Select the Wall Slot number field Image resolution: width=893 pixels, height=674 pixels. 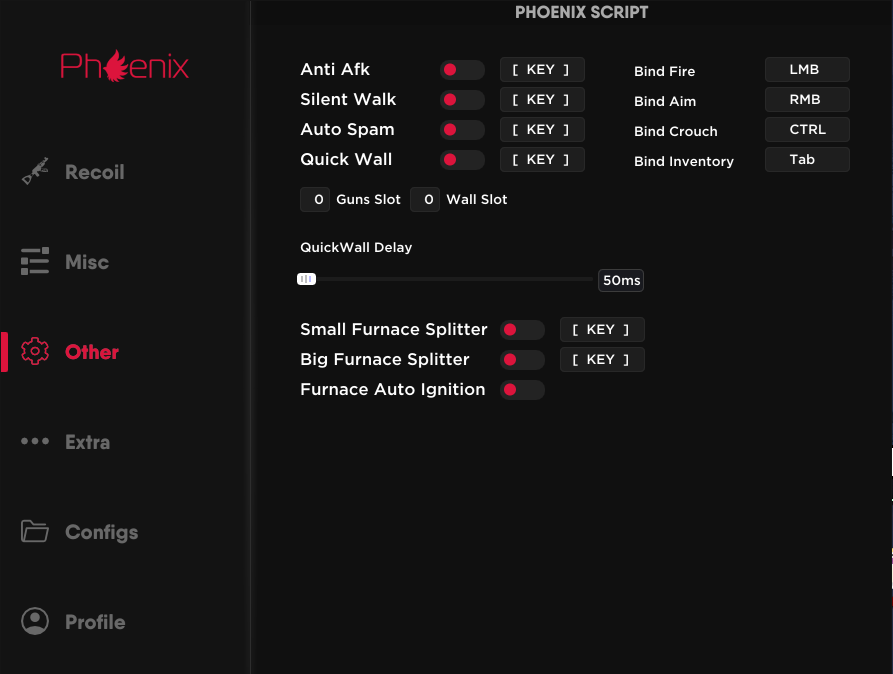[425, 200]
